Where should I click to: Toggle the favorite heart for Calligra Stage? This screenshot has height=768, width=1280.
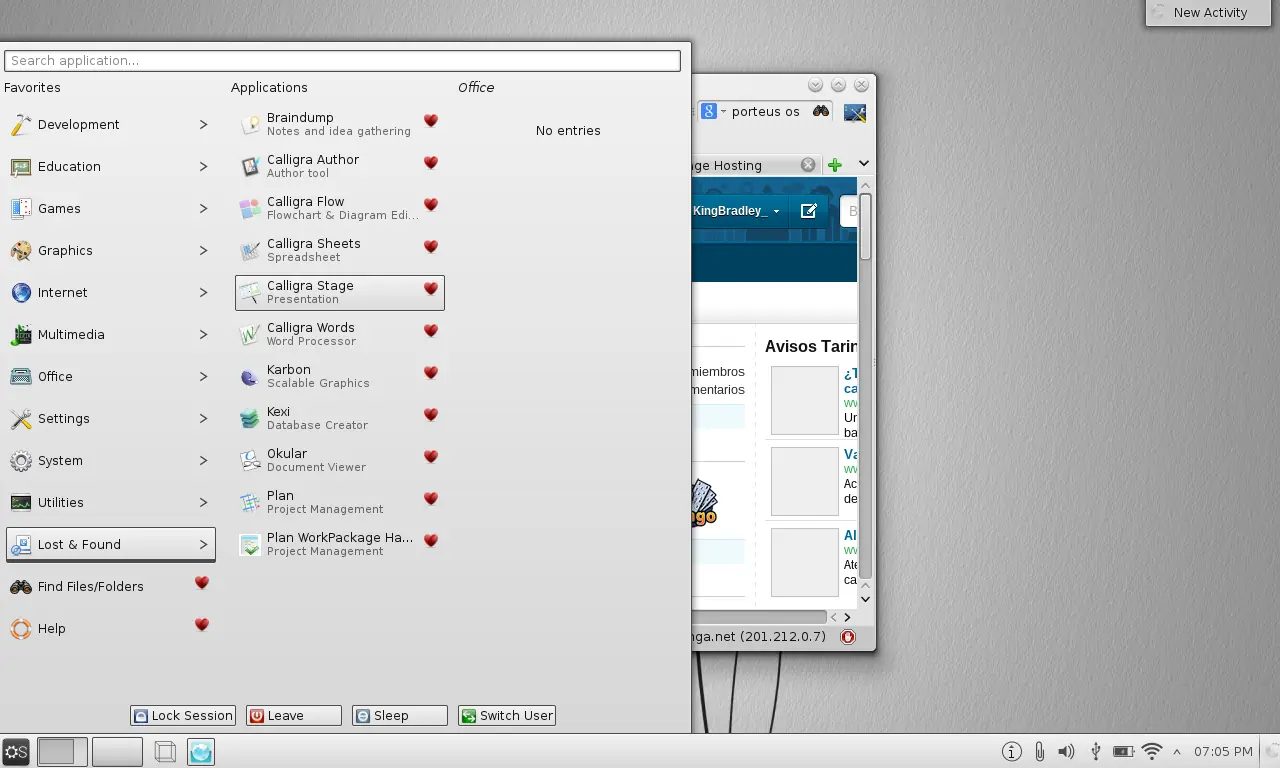(431, 289)
